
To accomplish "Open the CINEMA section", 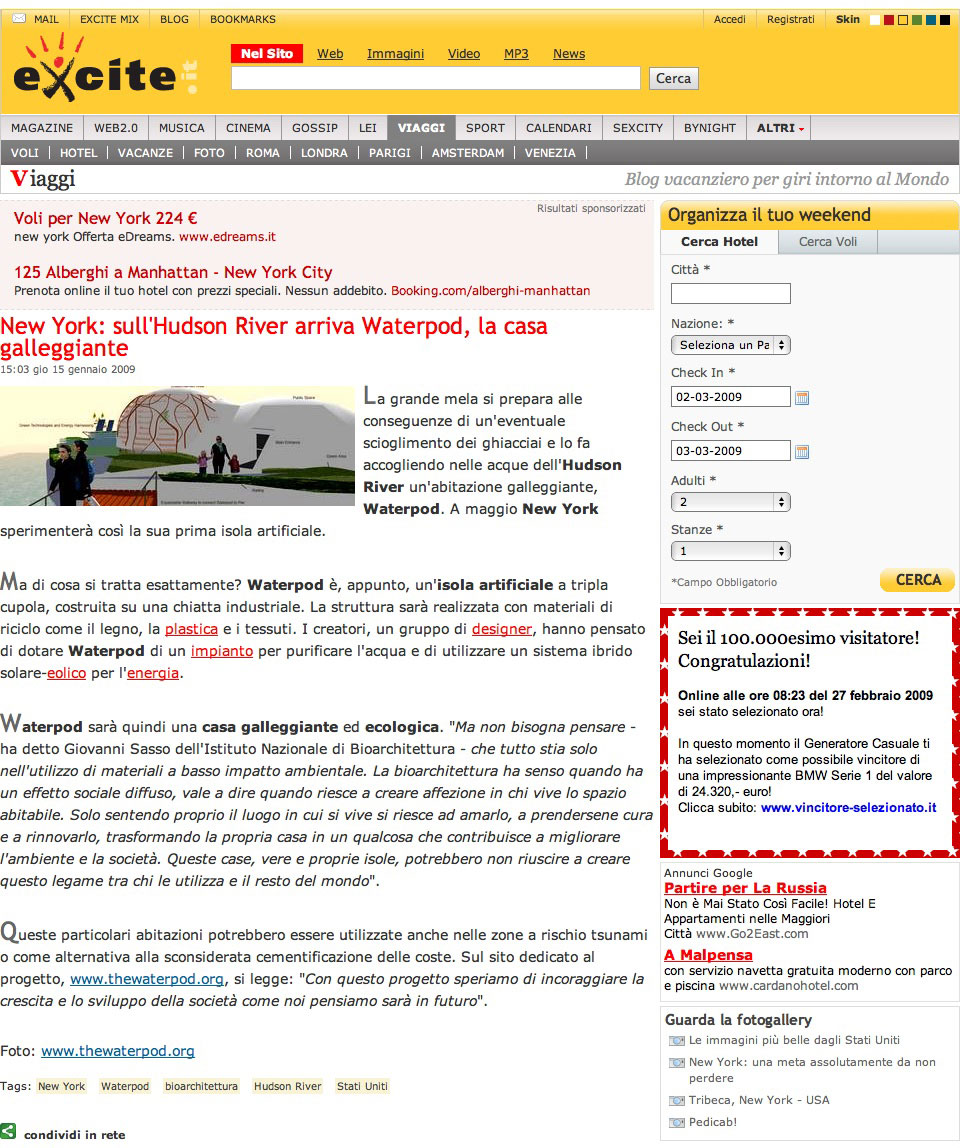I will [248, 128].
